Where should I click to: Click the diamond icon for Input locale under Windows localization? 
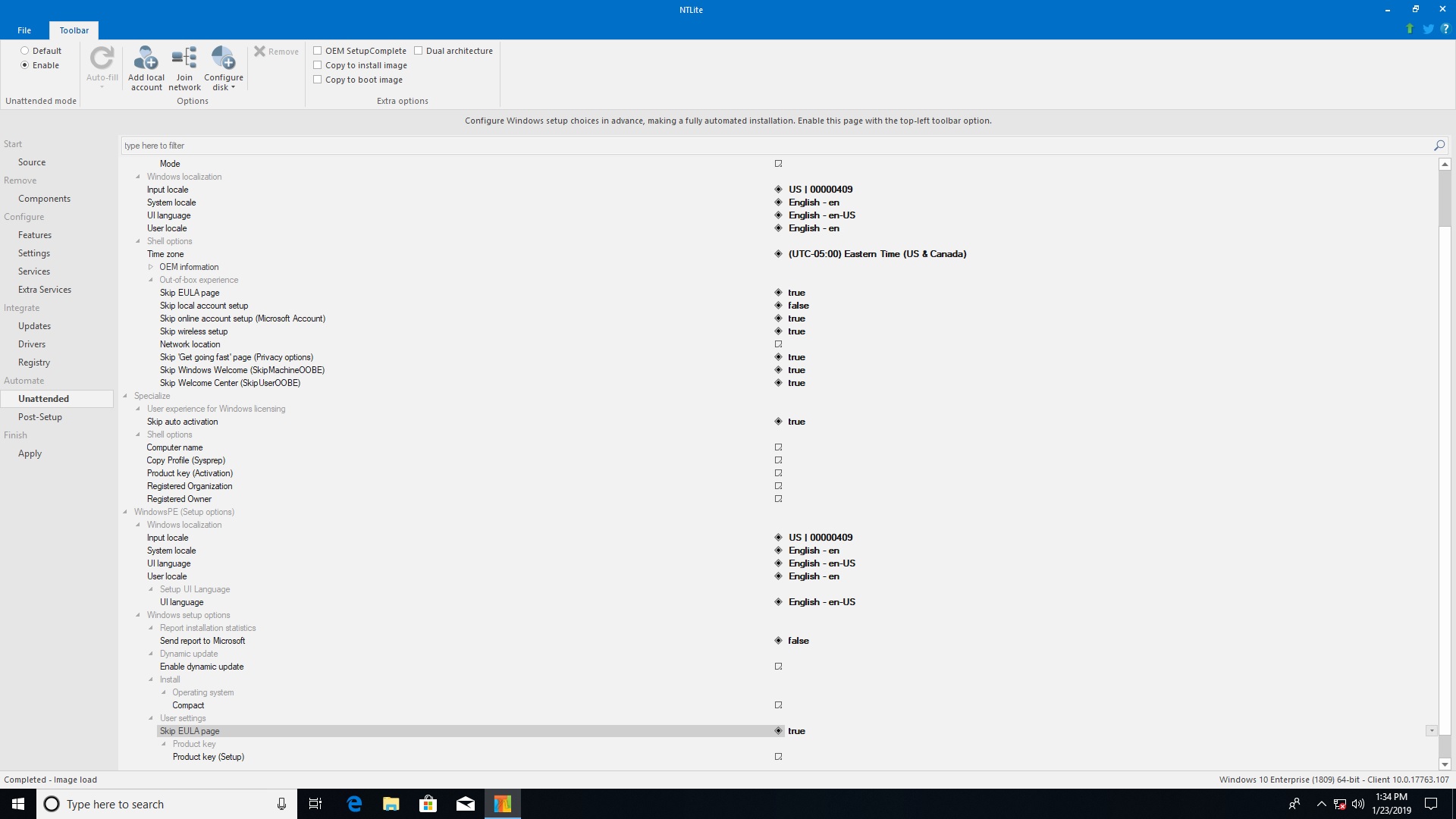(778, 190)
